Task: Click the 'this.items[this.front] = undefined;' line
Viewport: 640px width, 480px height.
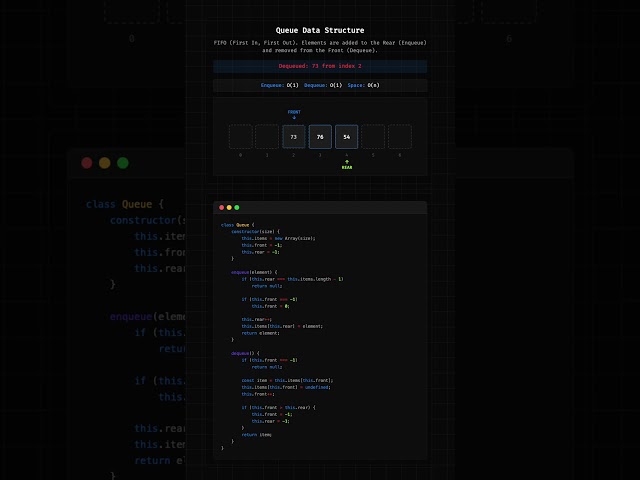Action: point(286,387)
